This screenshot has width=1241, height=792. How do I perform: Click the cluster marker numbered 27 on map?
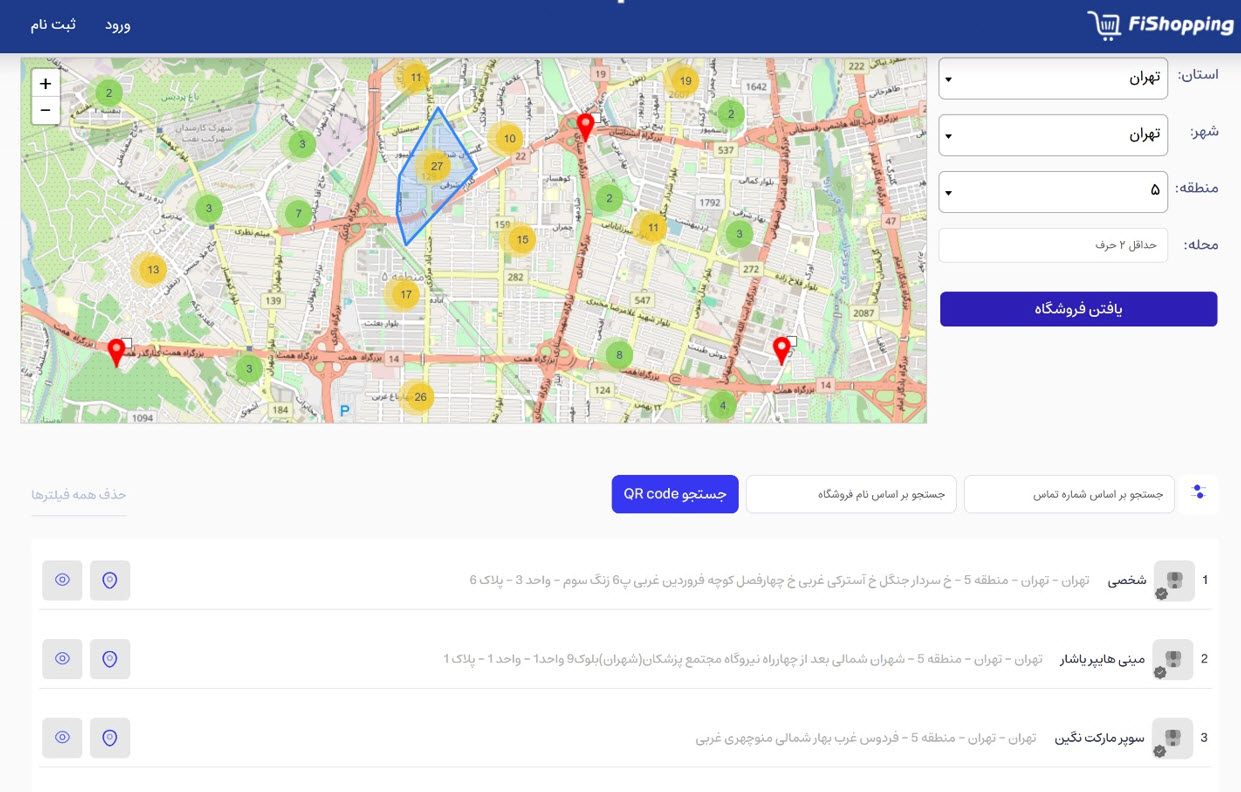point(436,166)
